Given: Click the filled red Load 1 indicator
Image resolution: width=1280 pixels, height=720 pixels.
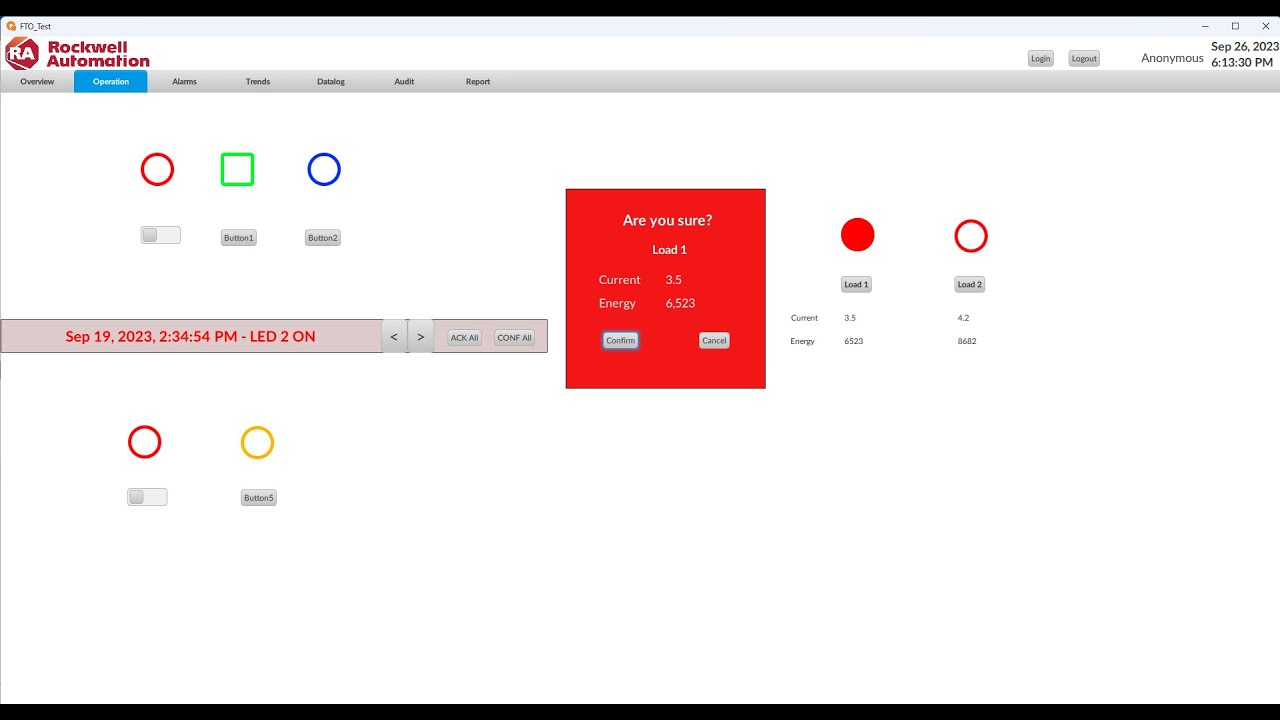Looking at the screenshot, I should [x=857, y=235].
